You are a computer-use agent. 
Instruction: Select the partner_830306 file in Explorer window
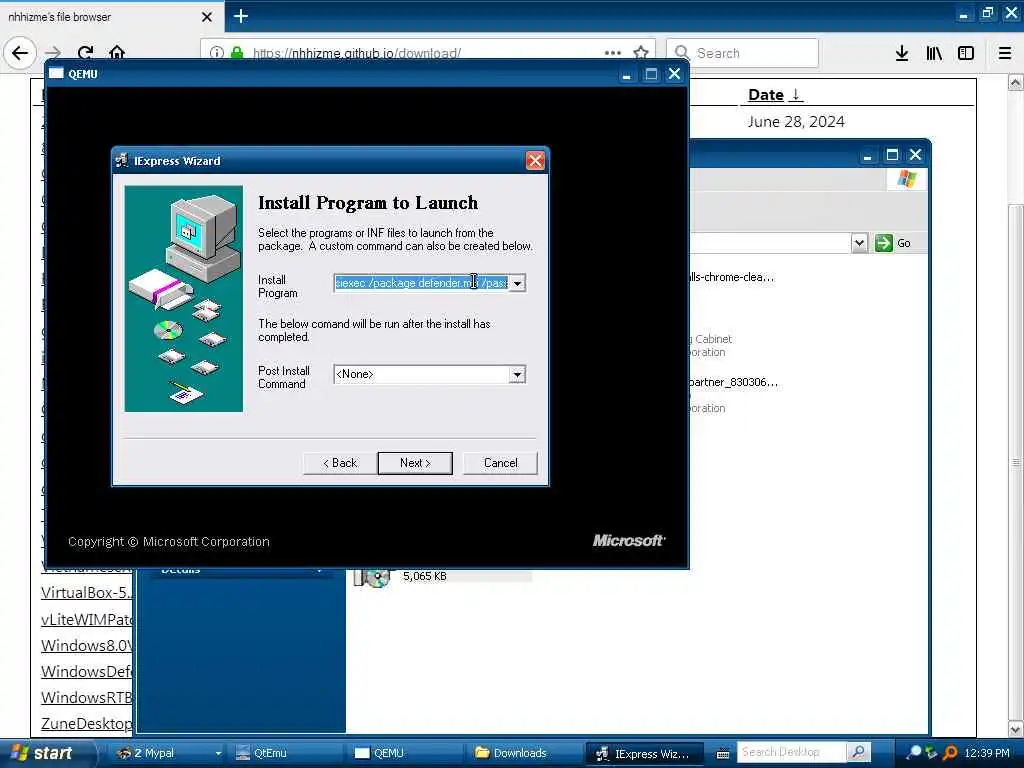(733, 383)
